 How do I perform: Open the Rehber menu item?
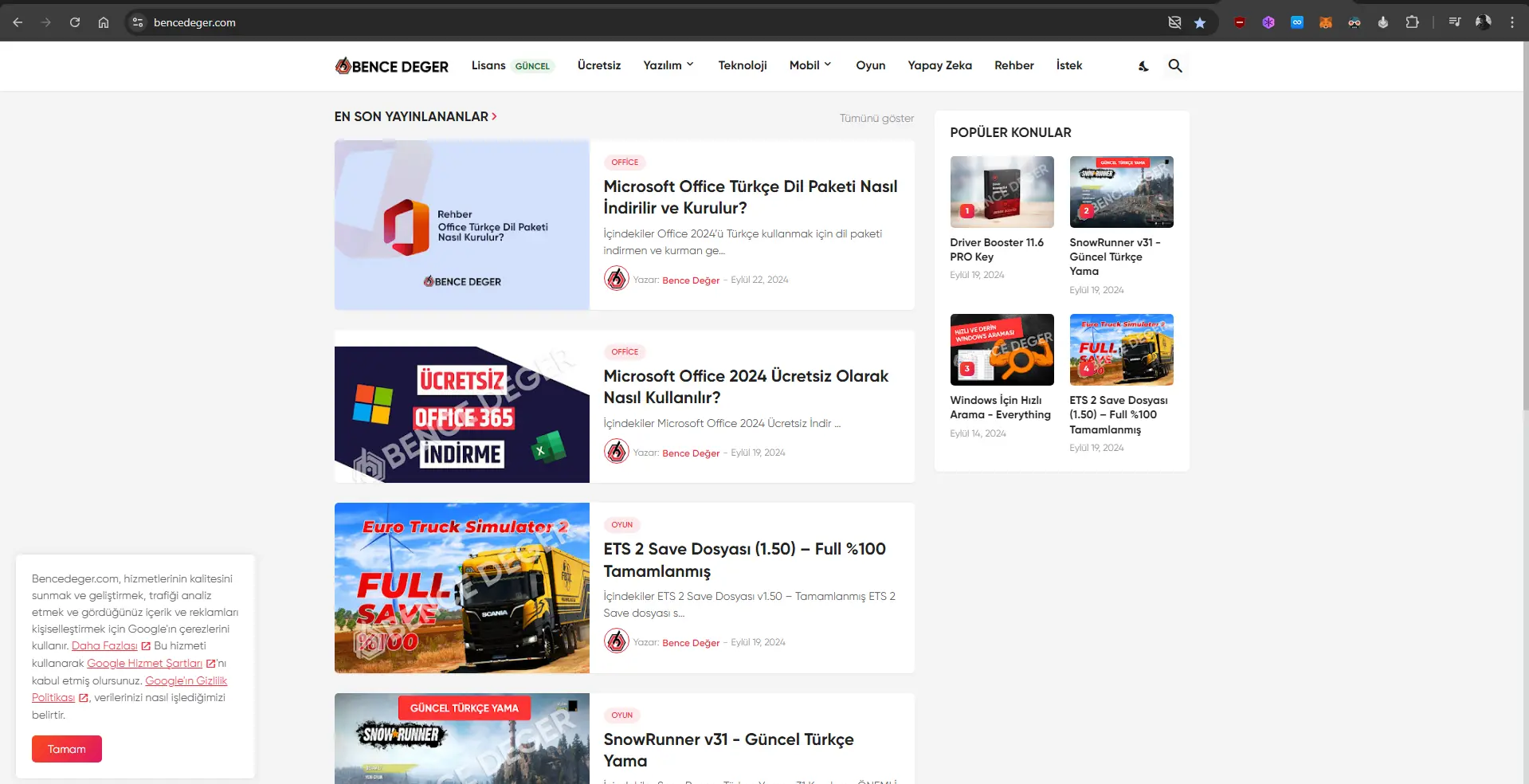(x=1014, y=65)
